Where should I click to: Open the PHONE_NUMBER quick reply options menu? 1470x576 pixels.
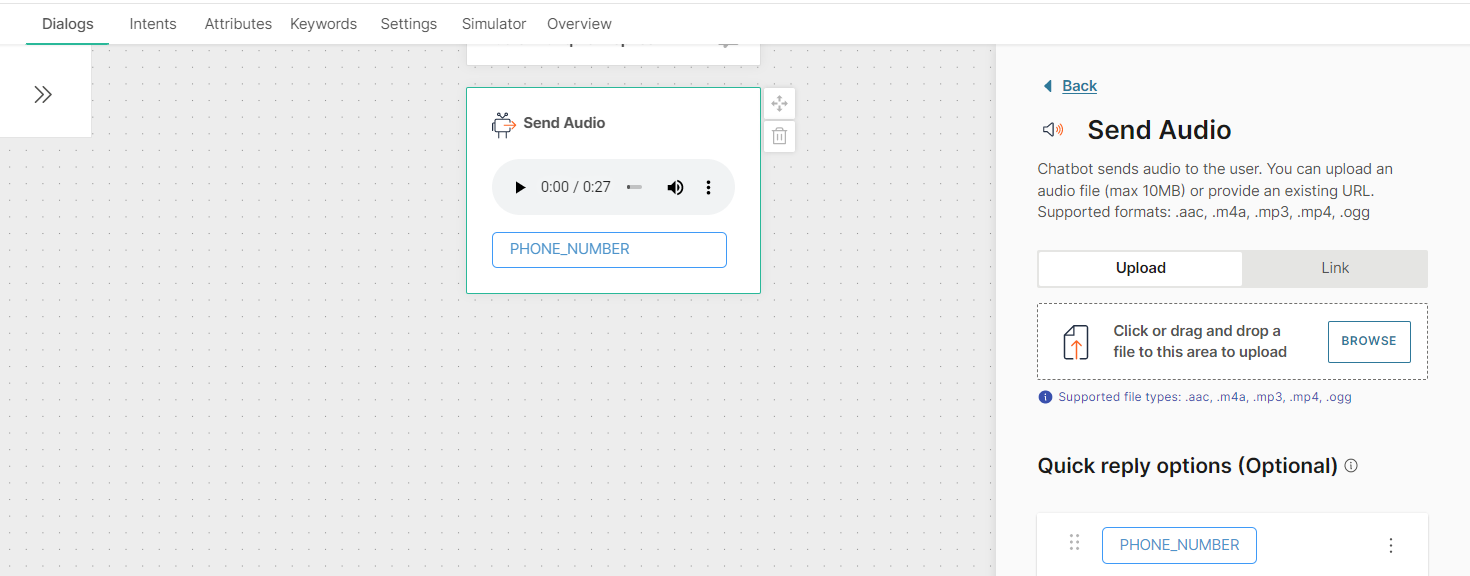point(1390,545)
